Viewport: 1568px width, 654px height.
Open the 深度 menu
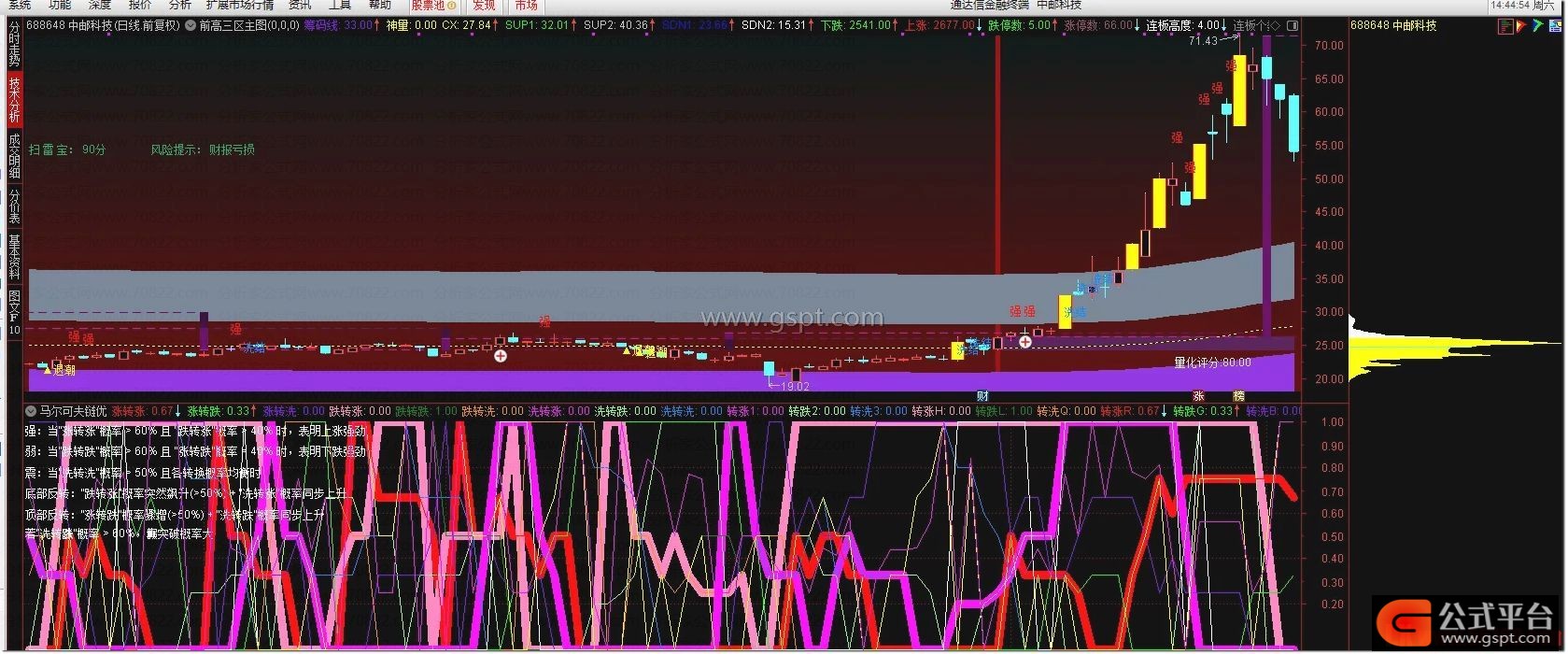click(100, 5)
